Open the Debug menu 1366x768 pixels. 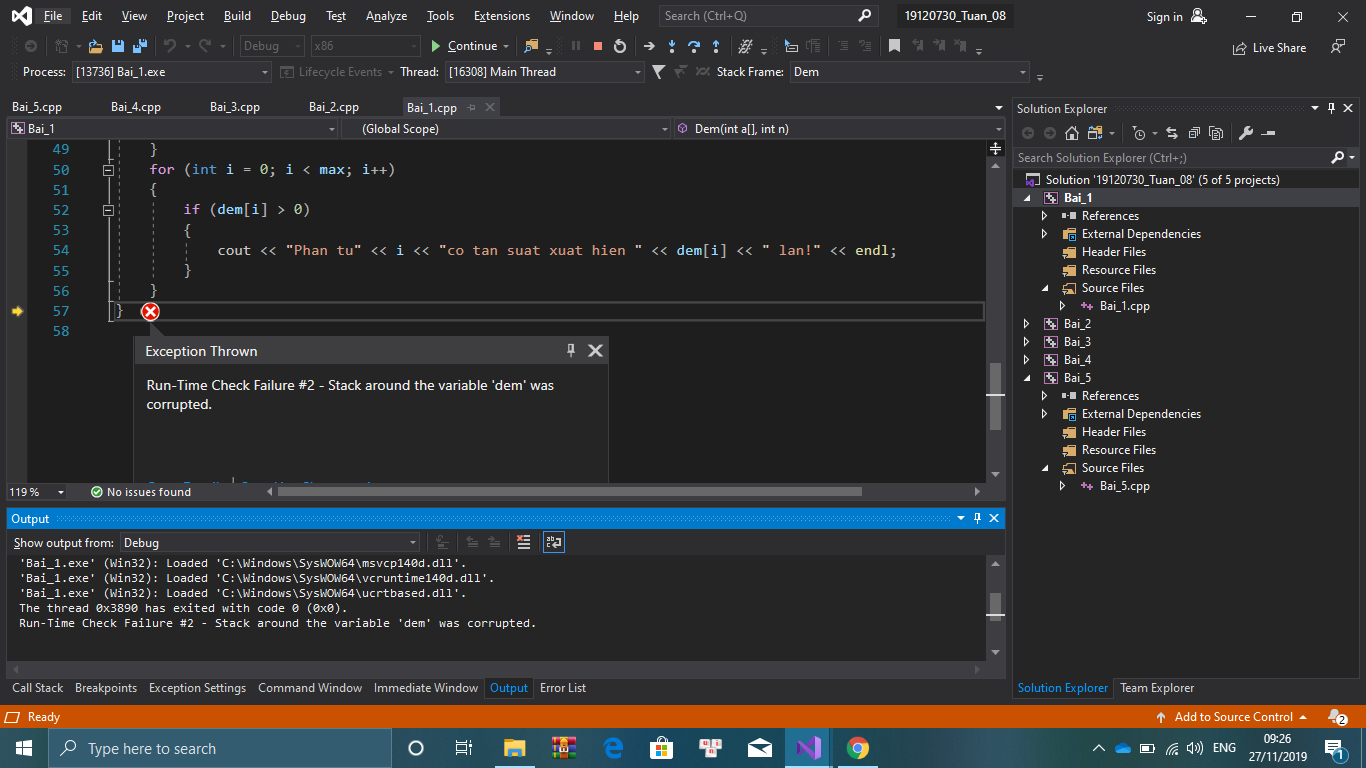click(288, 16)
